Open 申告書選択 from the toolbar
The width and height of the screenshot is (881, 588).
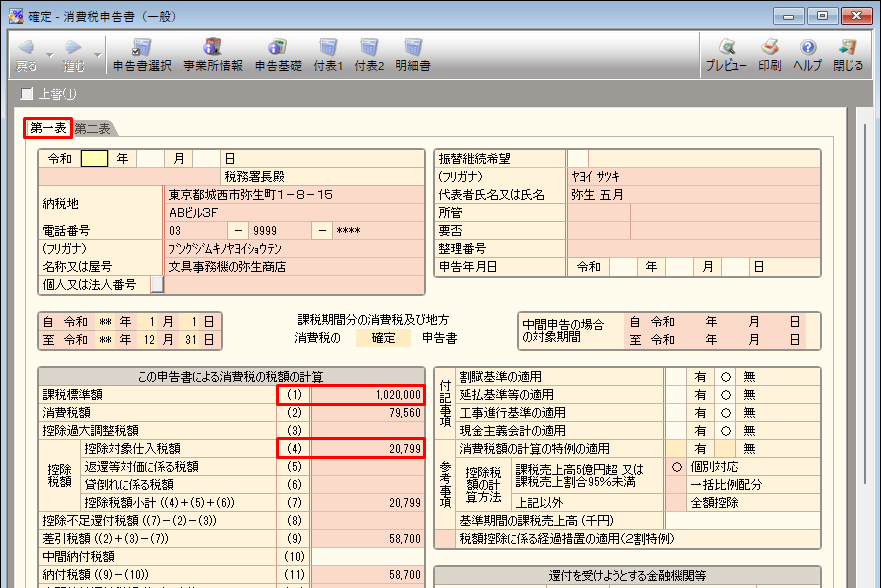coord(141,55)
